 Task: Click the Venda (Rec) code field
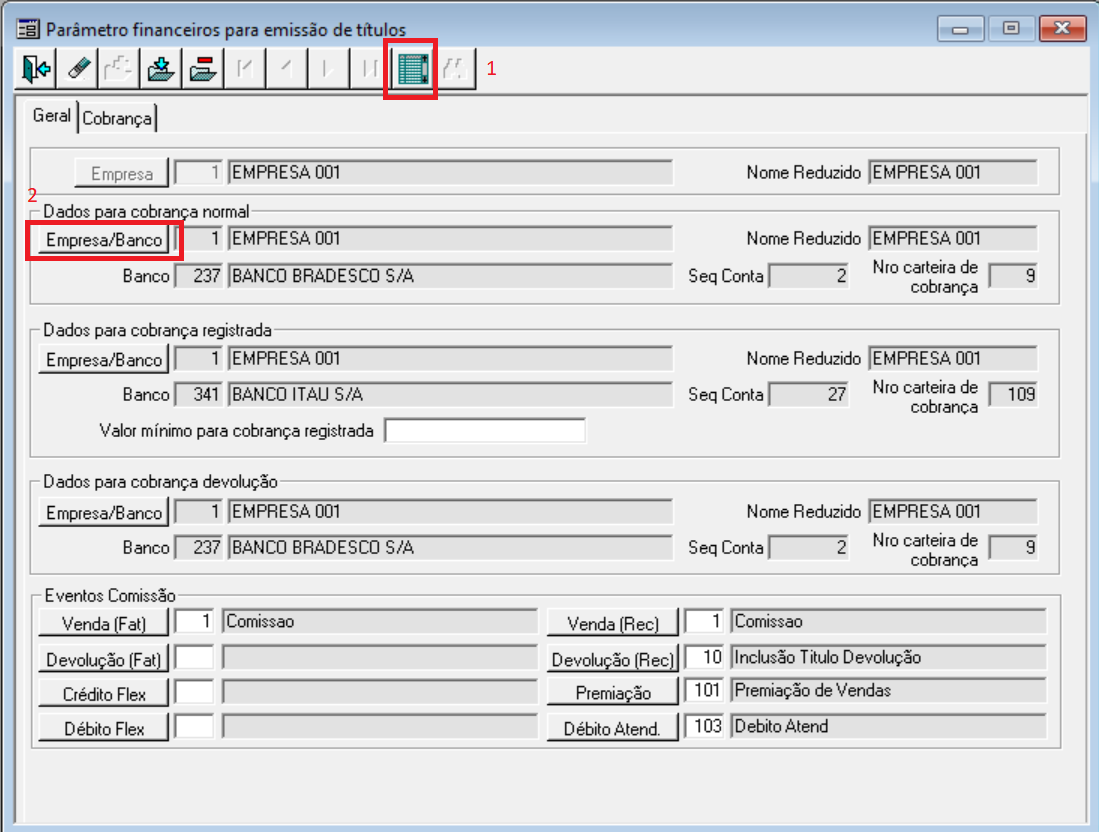[x=704, y=621]
